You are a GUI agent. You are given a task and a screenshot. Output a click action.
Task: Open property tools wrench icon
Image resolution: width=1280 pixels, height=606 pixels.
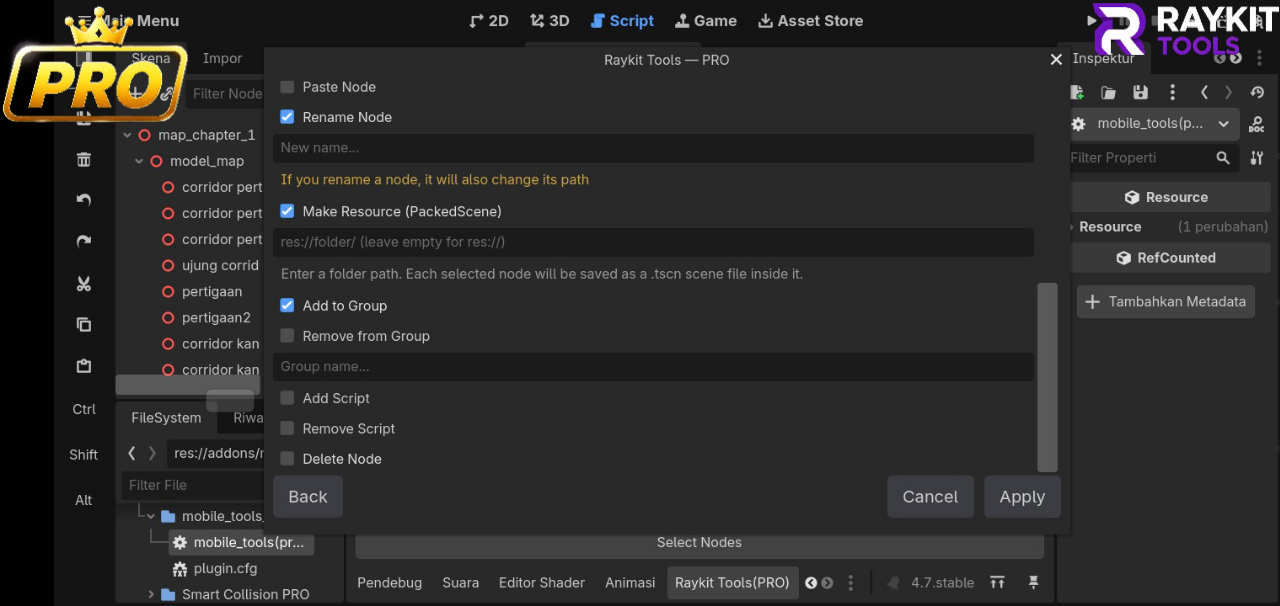point(1257,158)
